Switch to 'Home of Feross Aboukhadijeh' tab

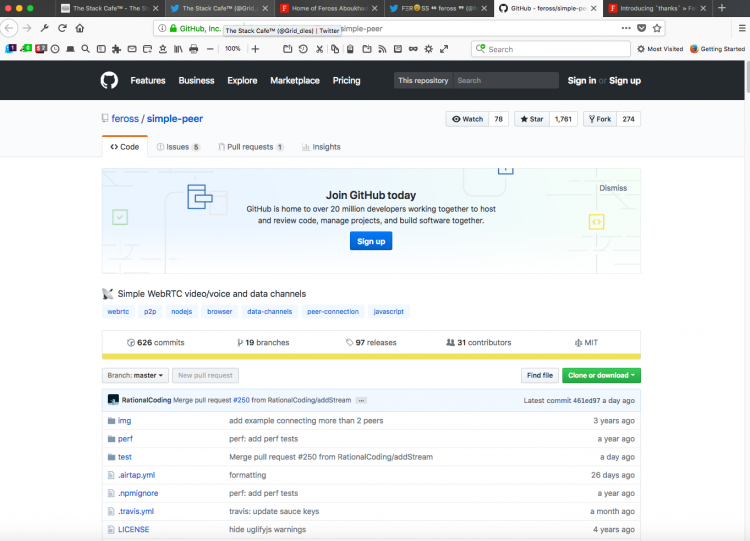330,8
